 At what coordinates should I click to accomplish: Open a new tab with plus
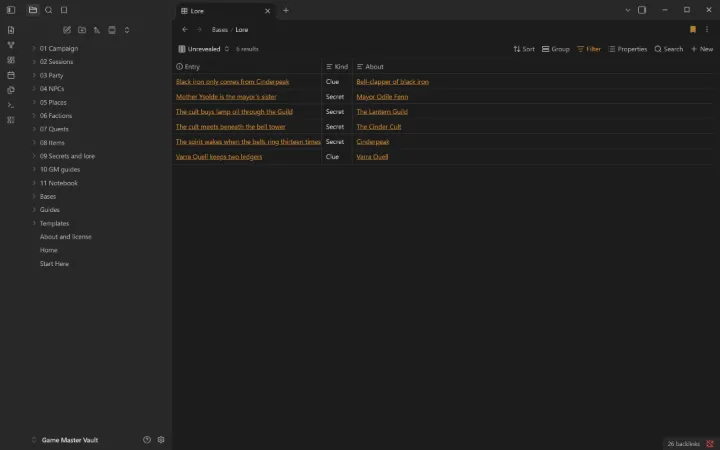(x=286, y=10)
